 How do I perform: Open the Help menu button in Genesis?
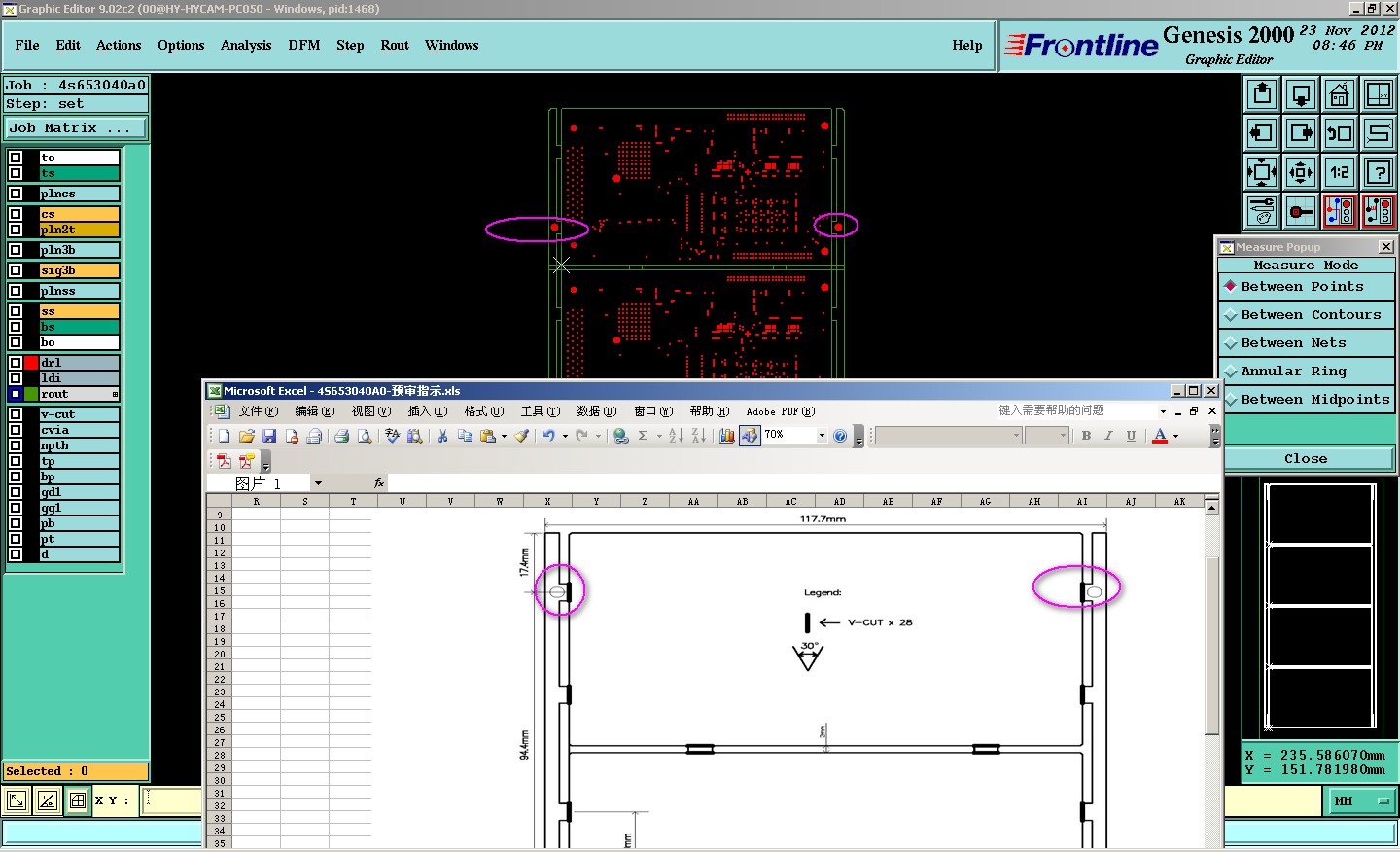click(x=967, y=45)
